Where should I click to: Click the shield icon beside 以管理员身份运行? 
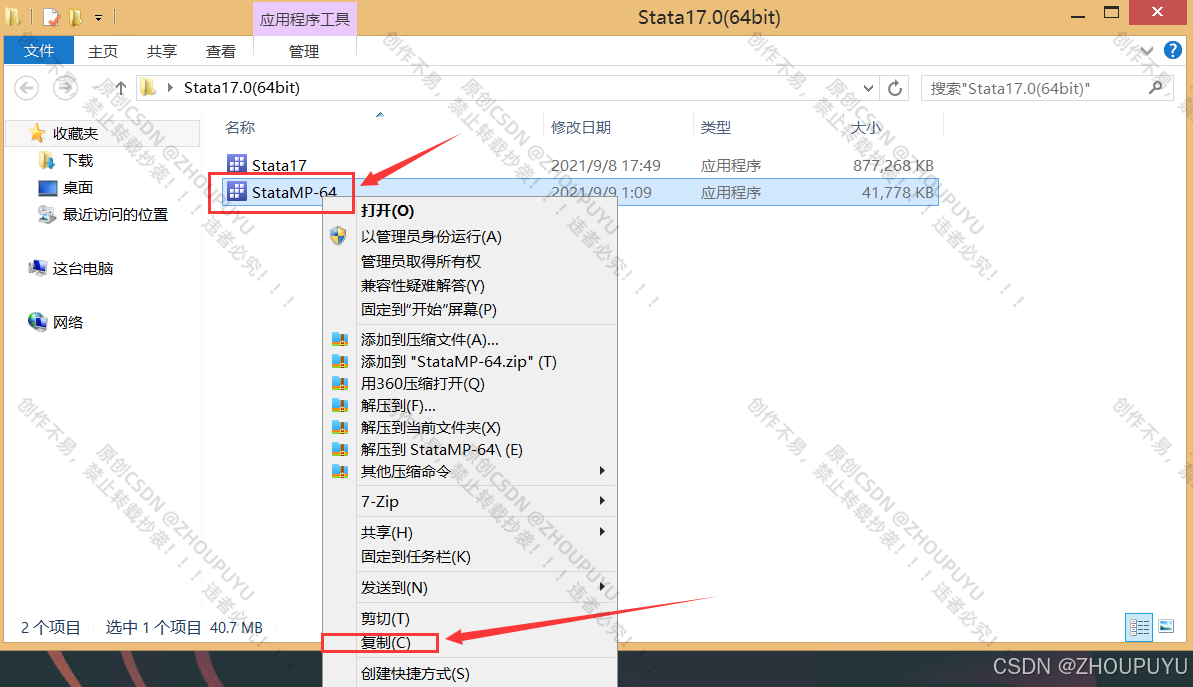(339, 236)
